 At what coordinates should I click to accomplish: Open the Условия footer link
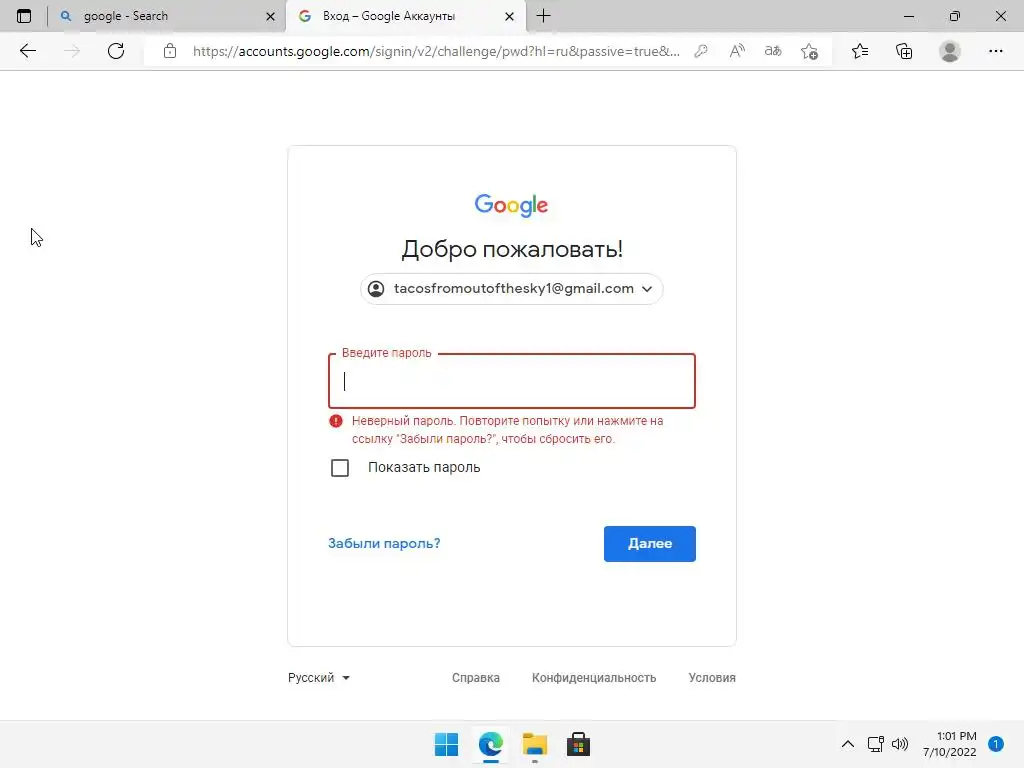tap(712, 678)
